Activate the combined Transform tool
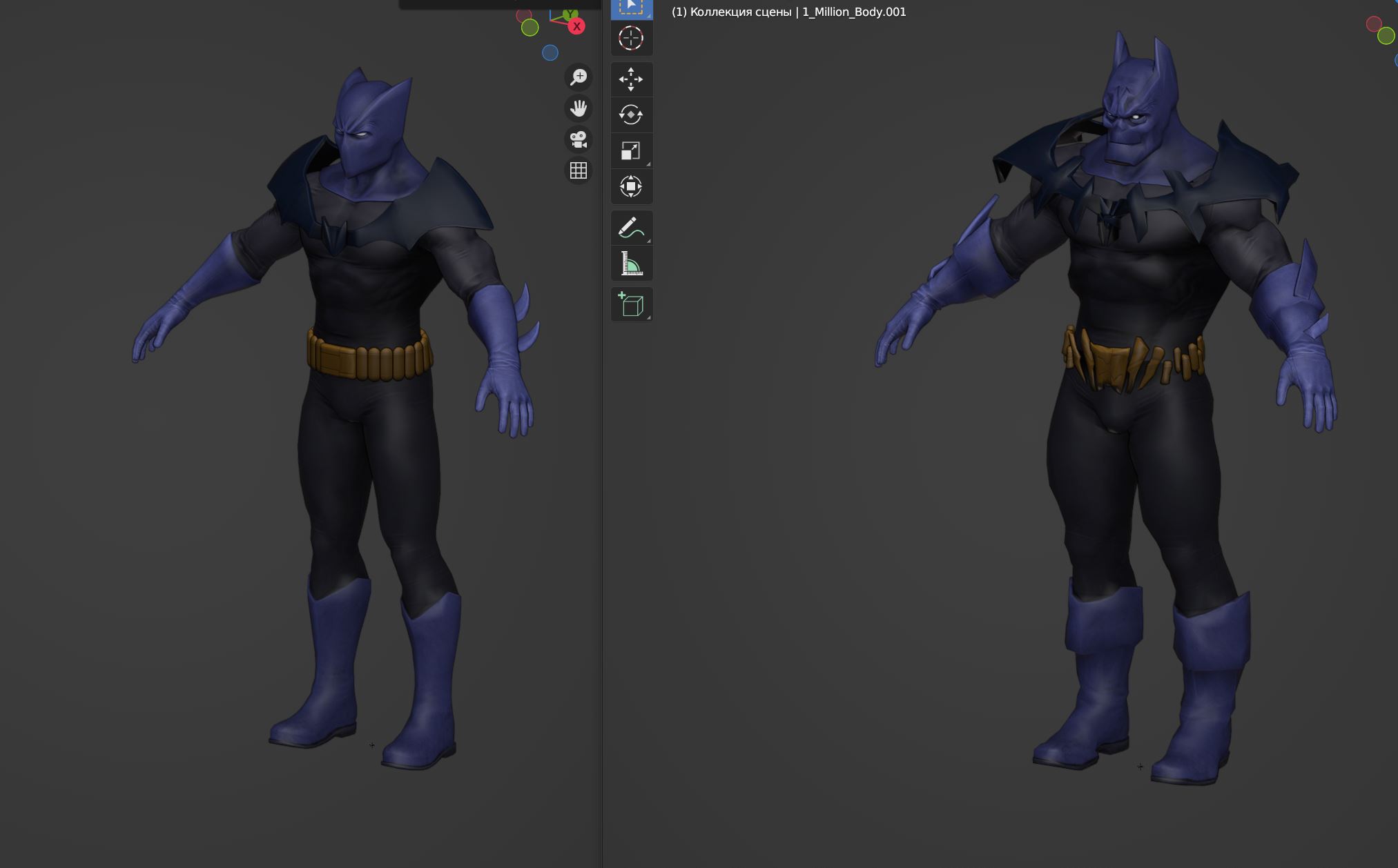 coord(631,186)
